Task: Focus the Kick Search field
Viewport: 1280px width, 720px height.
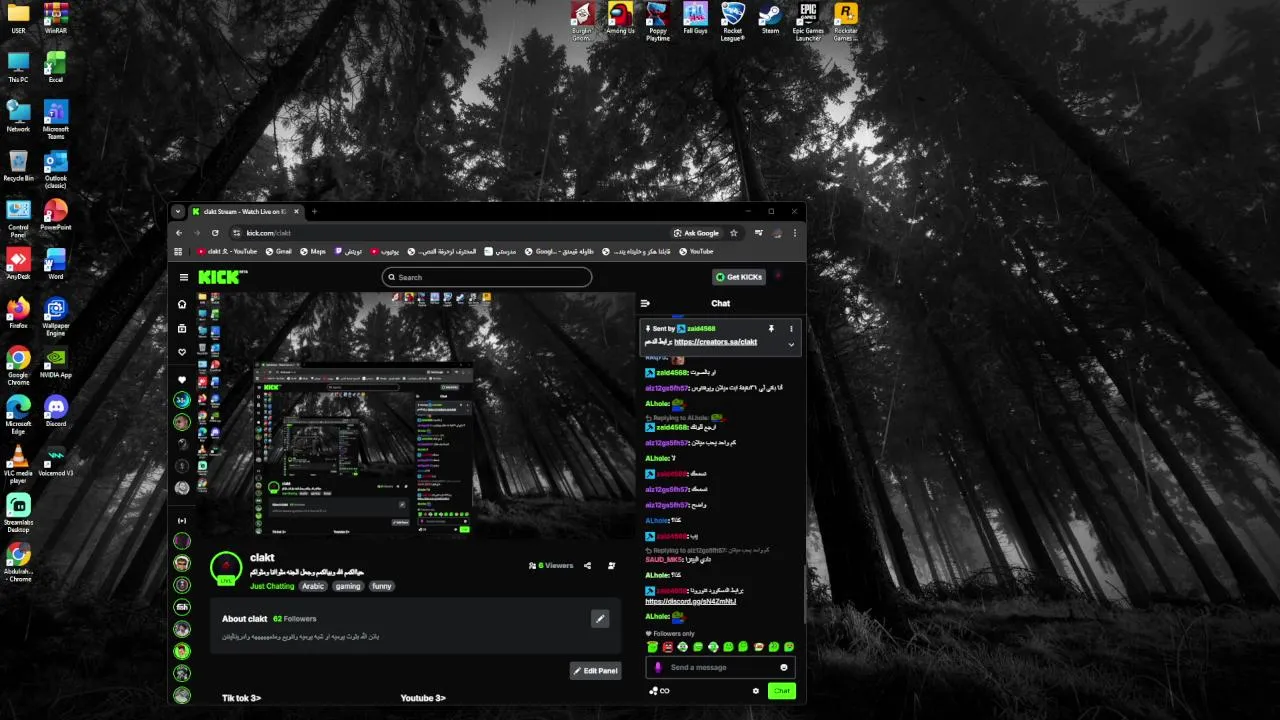Action: (487, 277)
